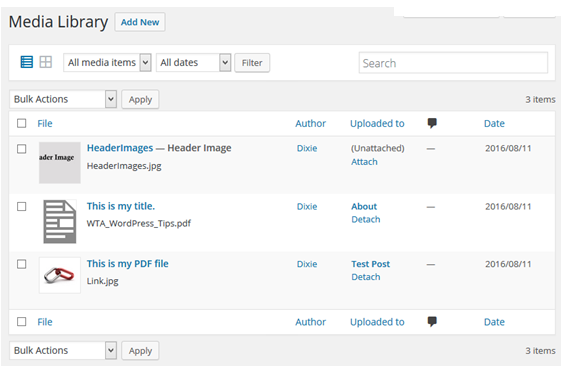Sort by Author column in header
This screenshot has height=367, width=565.
point(311,124)
